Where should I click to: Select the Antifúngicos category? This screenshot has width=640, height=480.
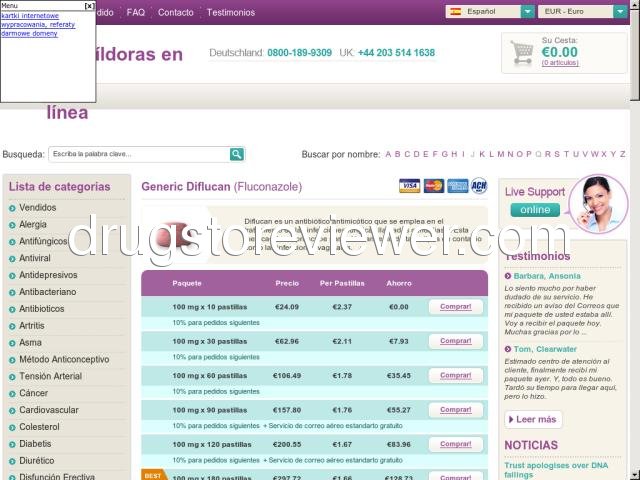click(x=43, y=241)
